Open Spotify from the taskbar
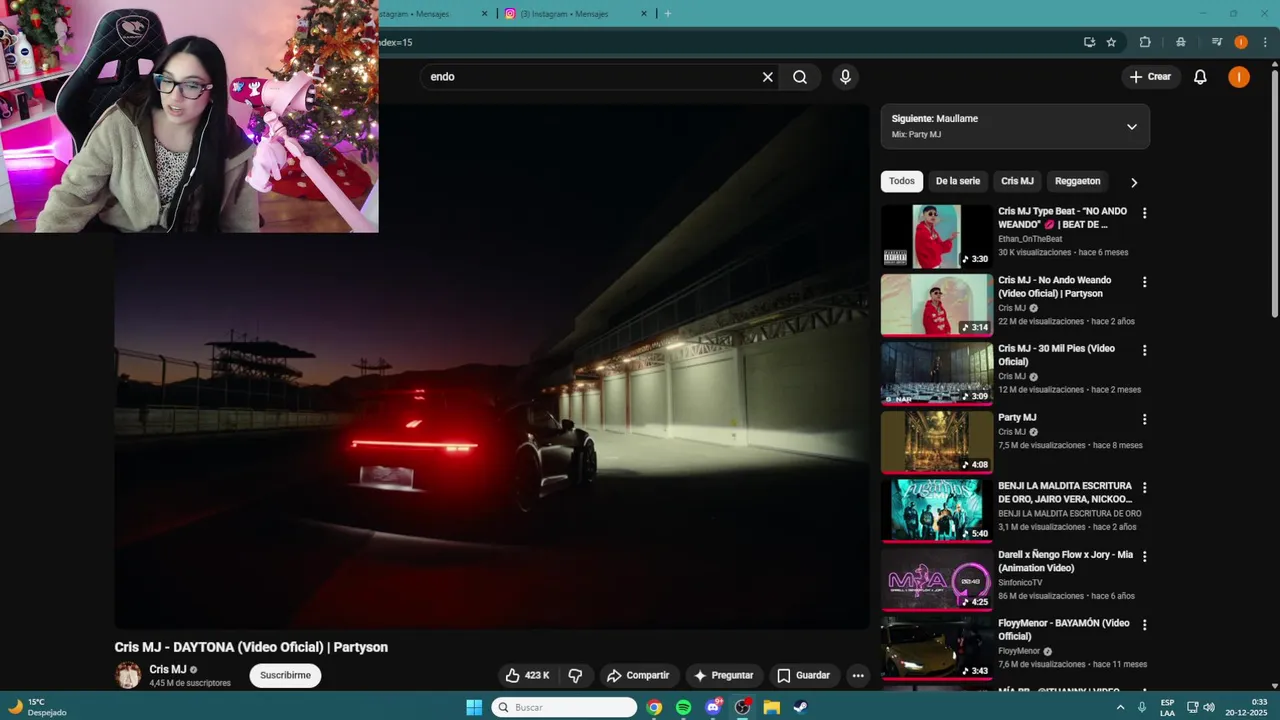The width and height of the screenshot is (1280, 720). (683, 707)
